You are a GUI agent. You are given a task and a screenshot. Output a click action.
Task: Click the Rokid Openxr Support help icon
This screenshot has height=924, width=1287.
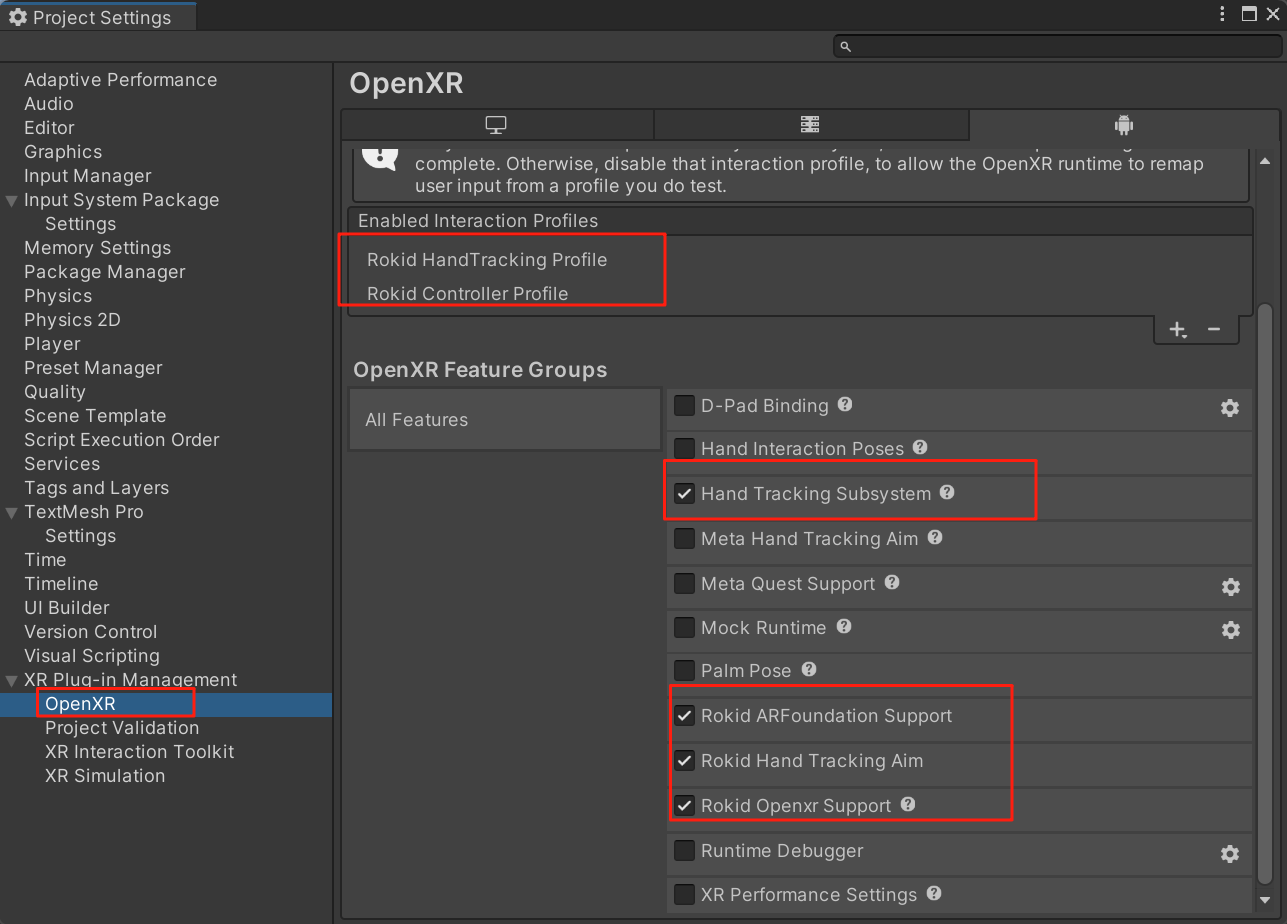907,805
